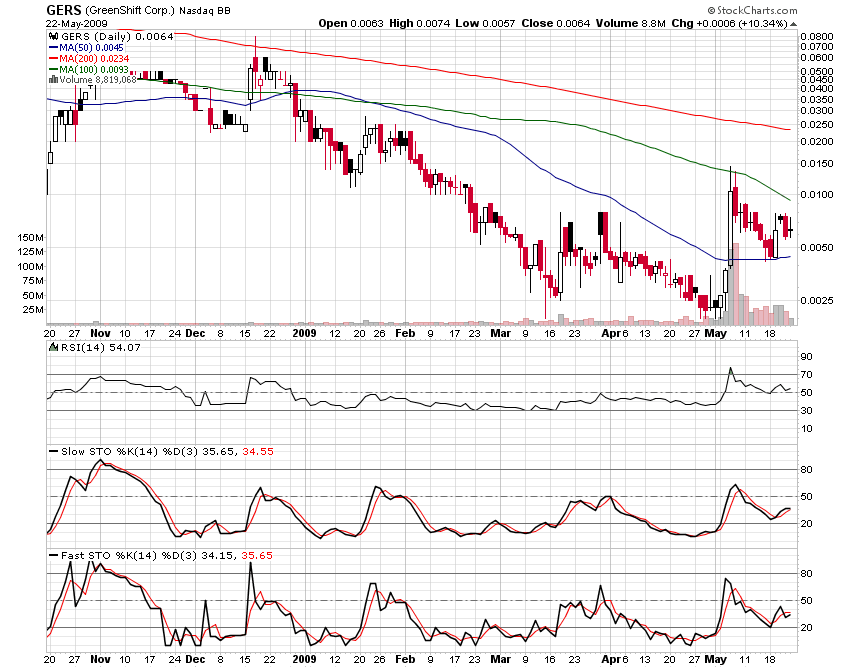Click the MA(100) 0.0093 legend label
Screen dimensions: 850x668
click(94, 69)
